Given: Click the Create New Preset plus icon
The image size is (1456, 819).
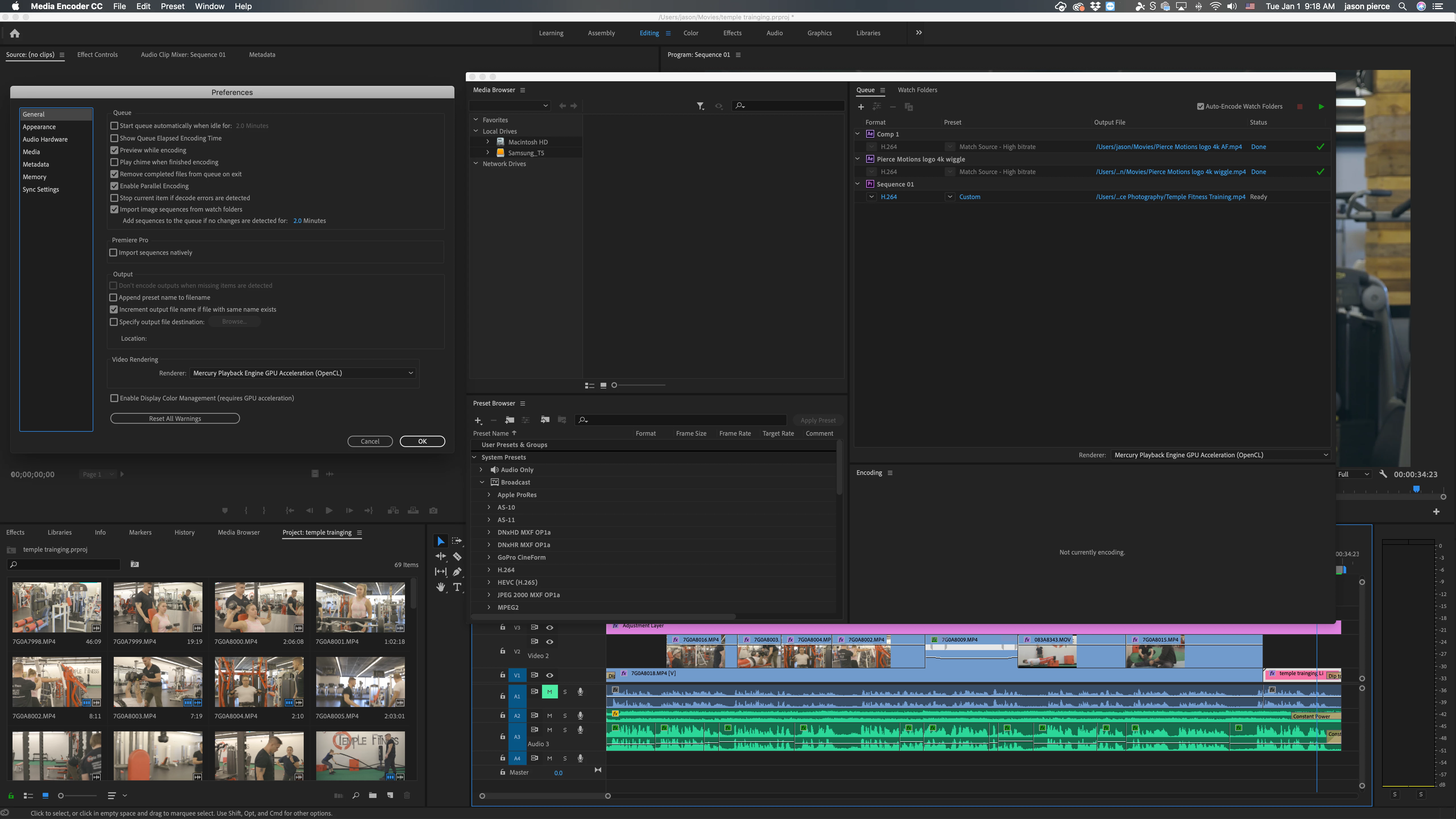Looking at the screenshot, I should [478, 420].
